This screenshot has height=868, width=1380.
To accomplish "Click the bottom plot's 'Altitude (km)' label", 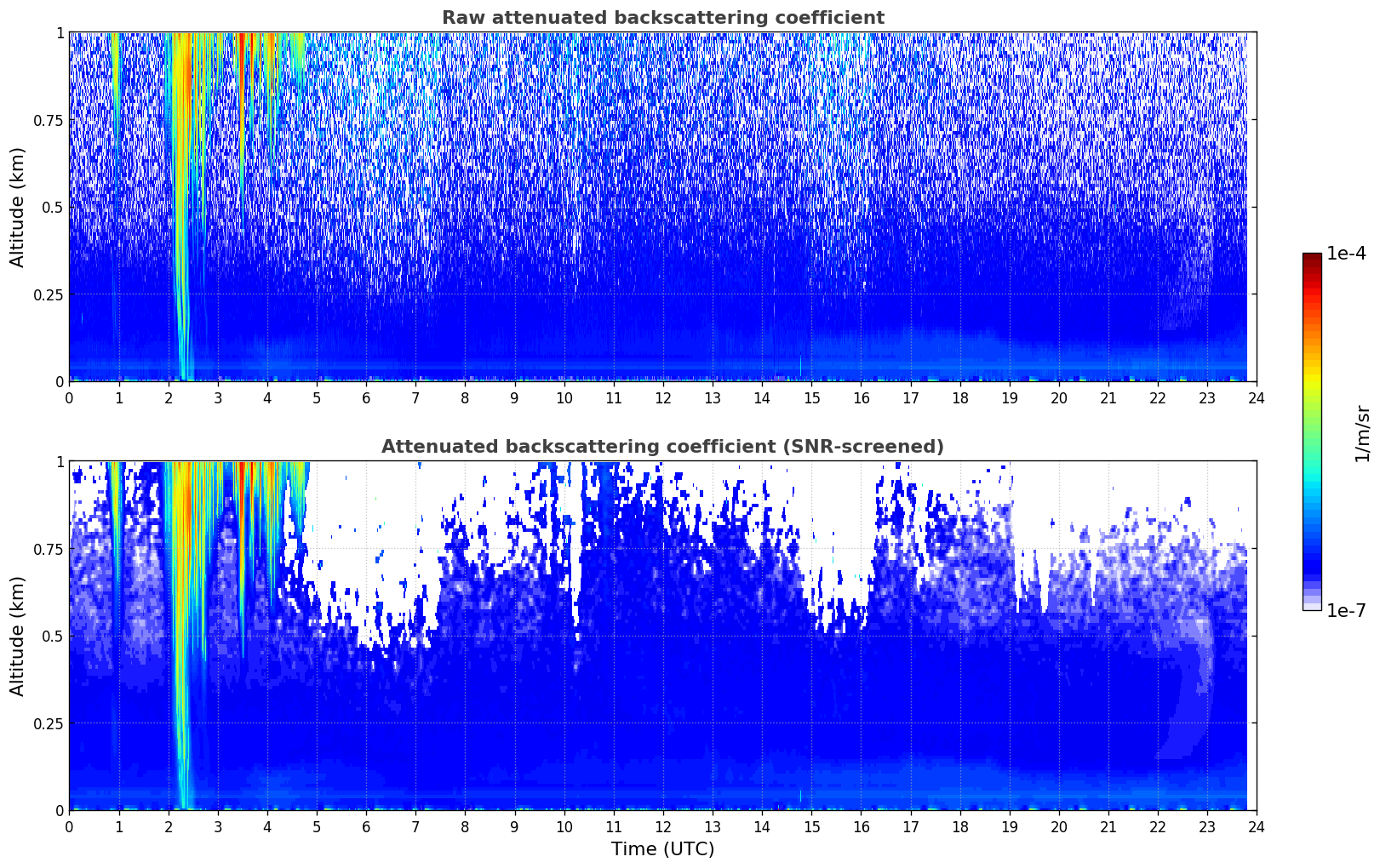I will [18, 636].
